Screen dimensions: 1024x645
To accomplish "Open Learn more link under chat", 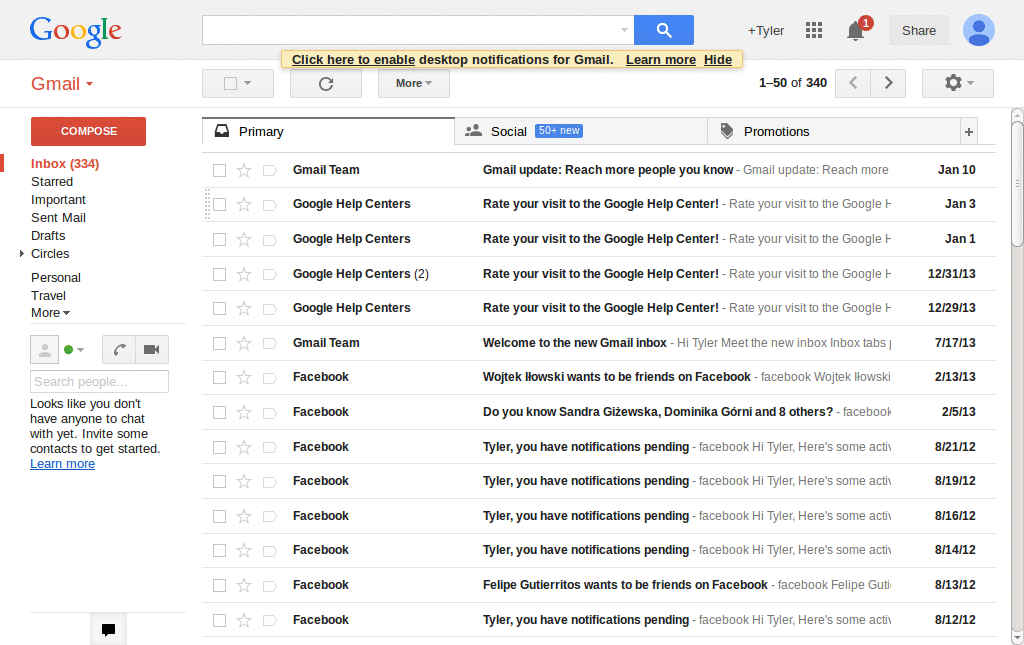I will (x=62, y=464).
